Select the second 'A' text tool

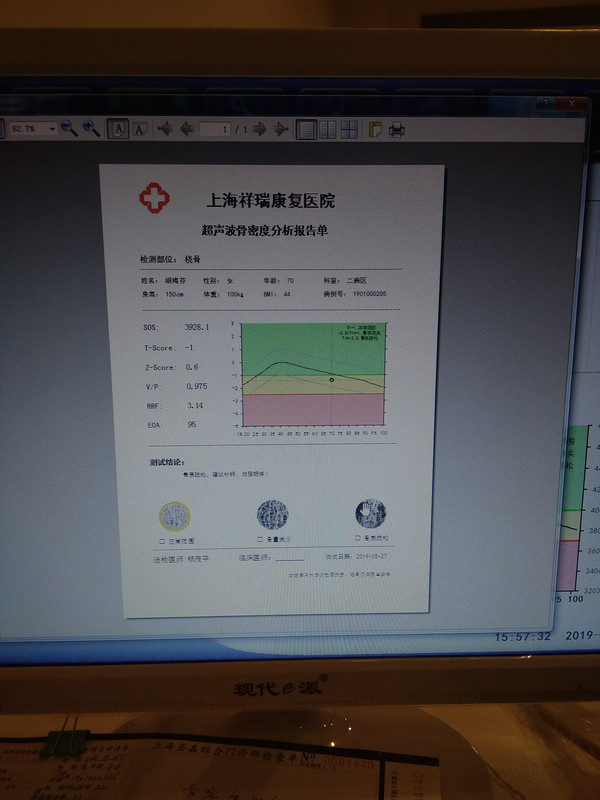point(140,129)
